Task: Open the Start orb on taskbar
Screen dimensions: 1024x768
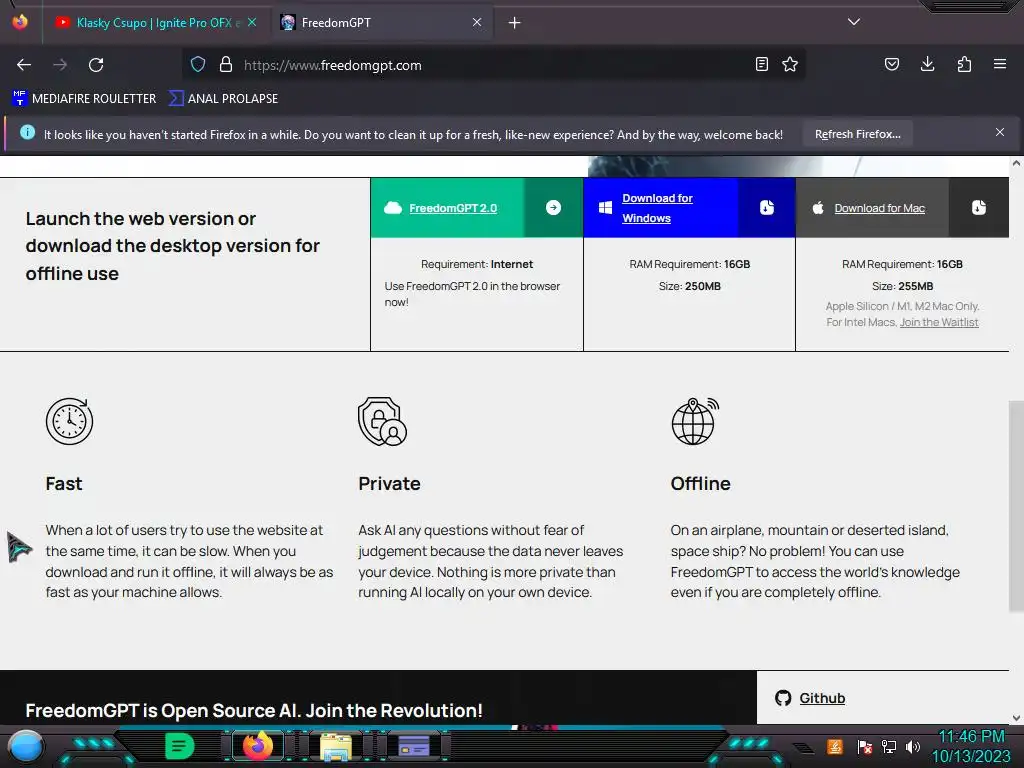Action: coord(26,747)
